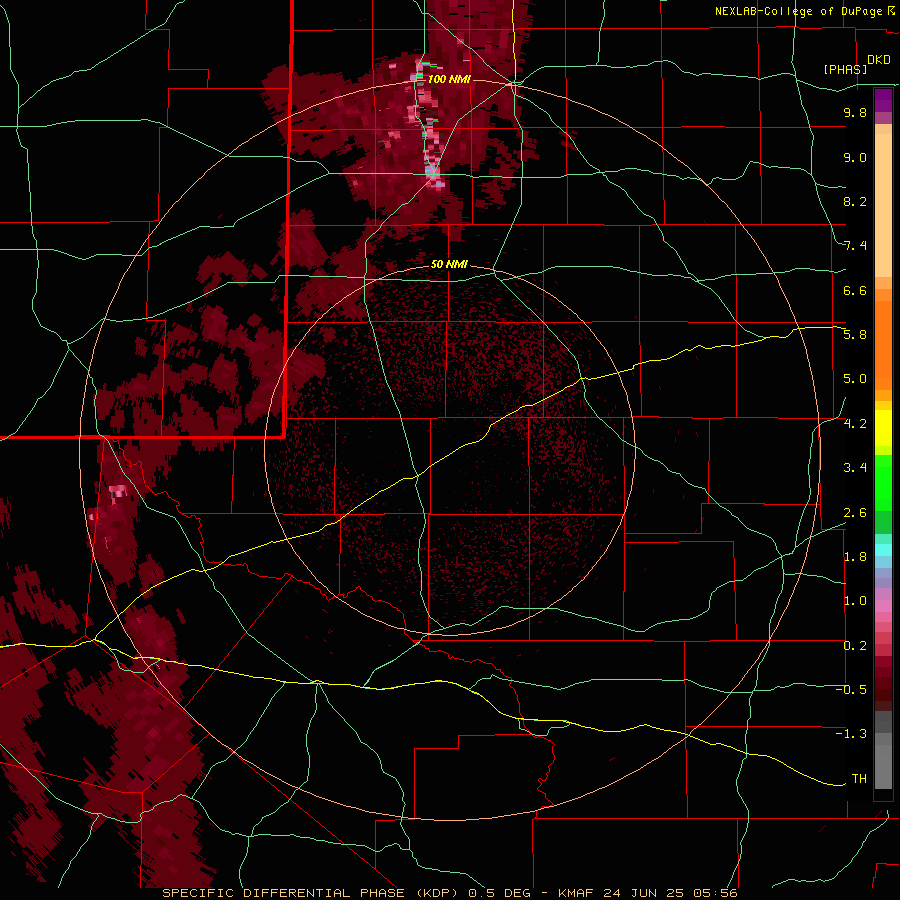Click the 05:56 timestamp

(x=715, y=893)
